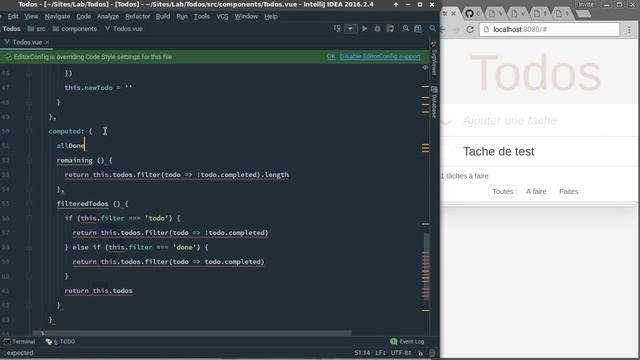Close the Todos.vue editor tab
The height and width of the screenshot is (360, 640).
(47, 42)
